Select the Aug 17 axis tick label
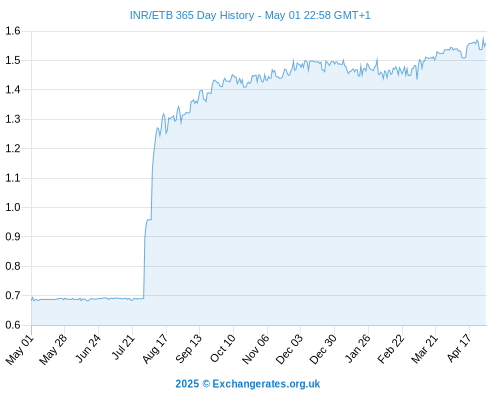This screenshot has width=495, height=400. click(155, 349)
